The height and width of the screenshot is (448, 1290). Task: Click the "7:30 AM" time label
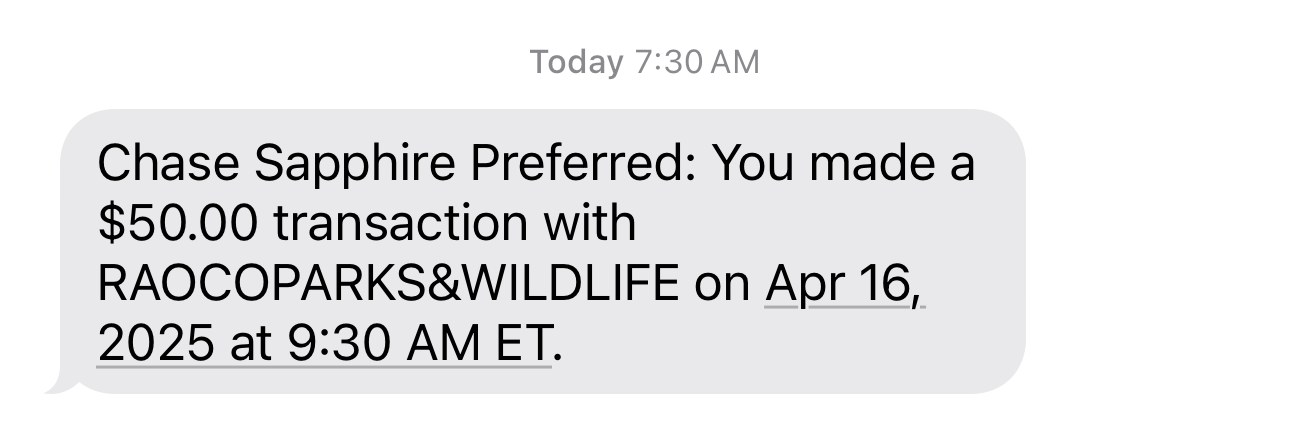click(x=697, y=62)
